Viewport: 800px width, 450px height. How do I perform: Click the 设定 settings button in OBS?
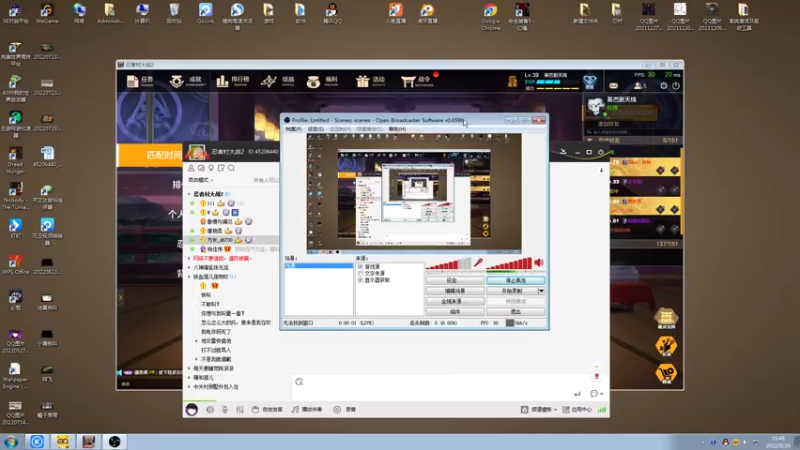pos(455,281)
